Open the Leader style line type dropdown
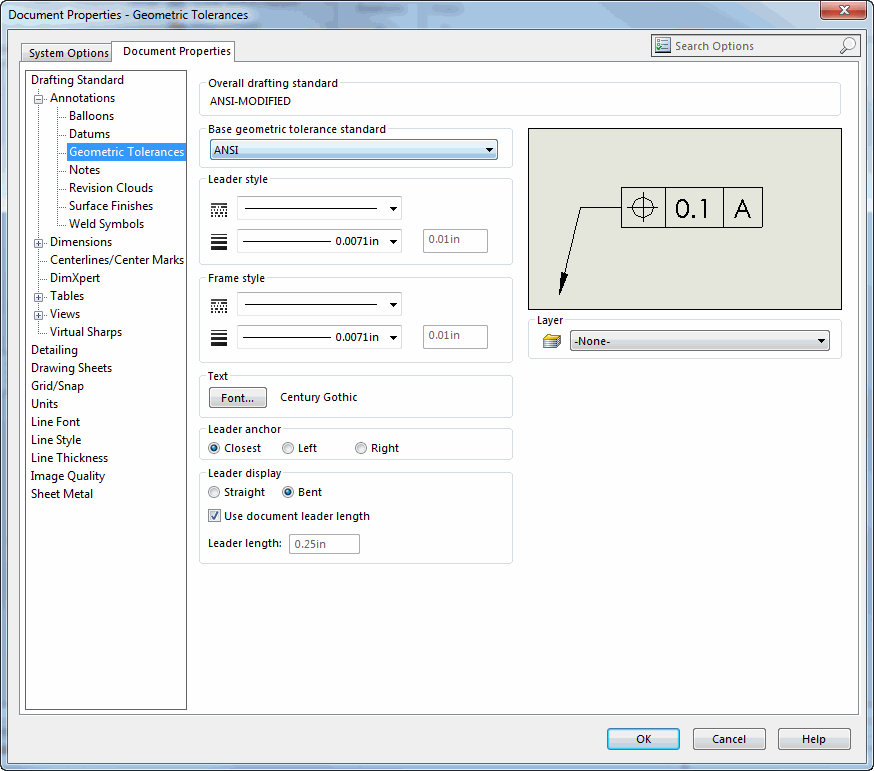The image size is (874, 771). coord(319,208)
